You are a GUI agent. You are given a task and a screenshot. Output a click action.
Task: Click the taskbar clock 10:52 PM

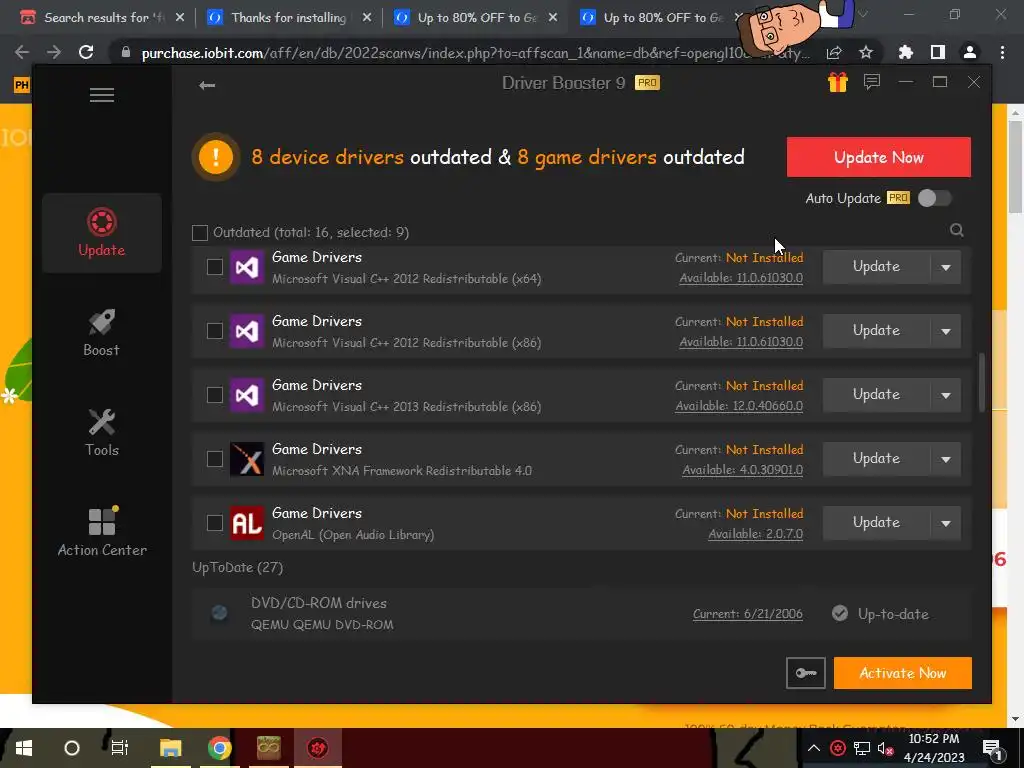click(933, 748)
